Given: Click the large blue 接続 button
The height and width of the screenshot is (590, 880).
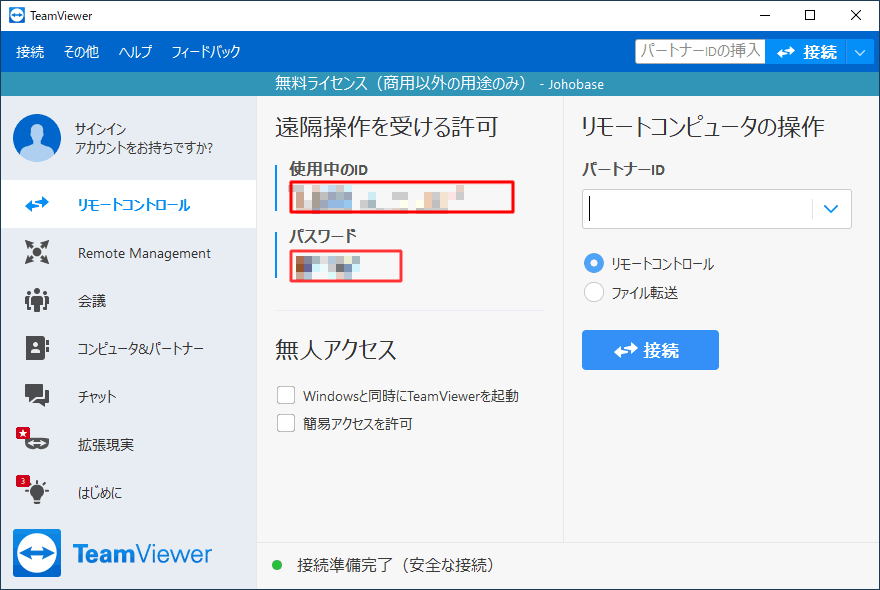Looking at the screenshot, I should pos(650,350).
